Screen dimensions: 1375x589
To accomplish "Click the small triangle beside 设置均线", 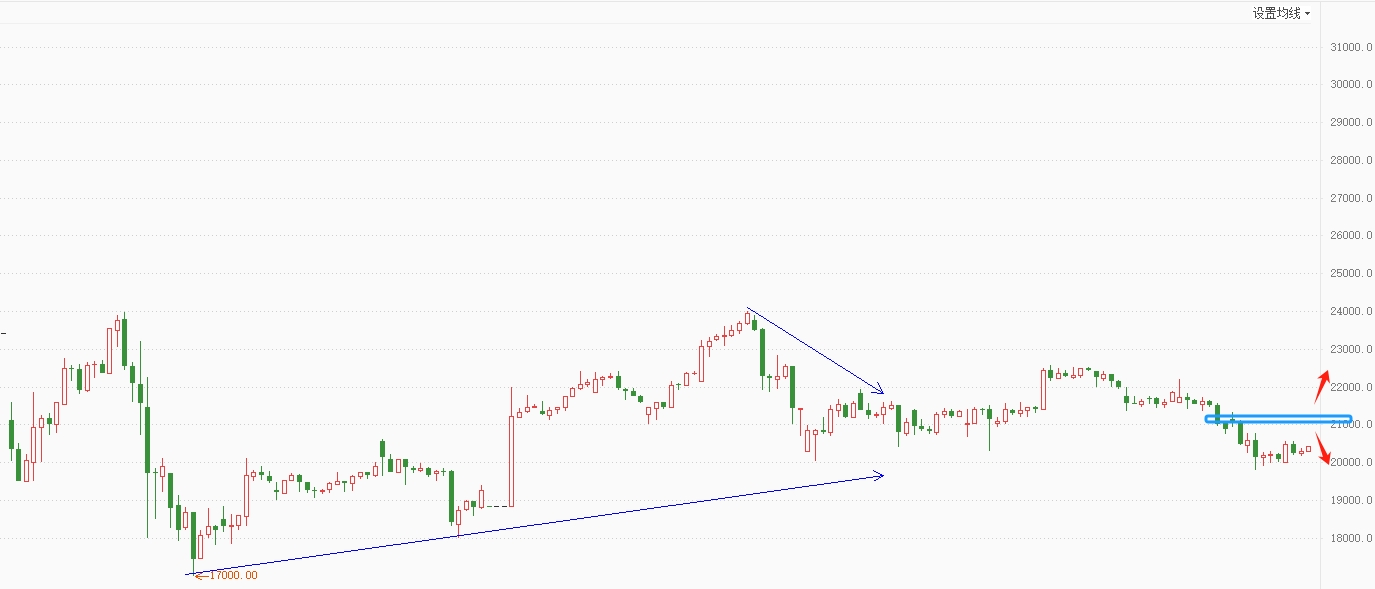I will coord(1307,14).
